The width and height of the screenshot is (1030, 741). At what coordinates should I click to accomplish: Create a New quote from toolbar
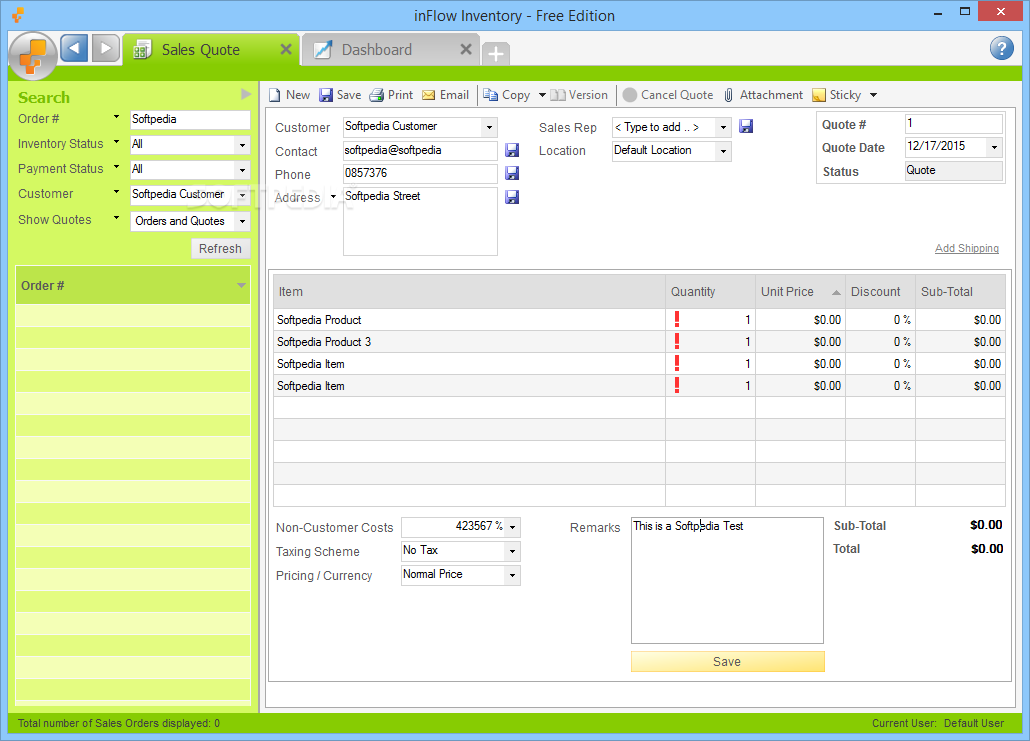[x=289, y=95]
